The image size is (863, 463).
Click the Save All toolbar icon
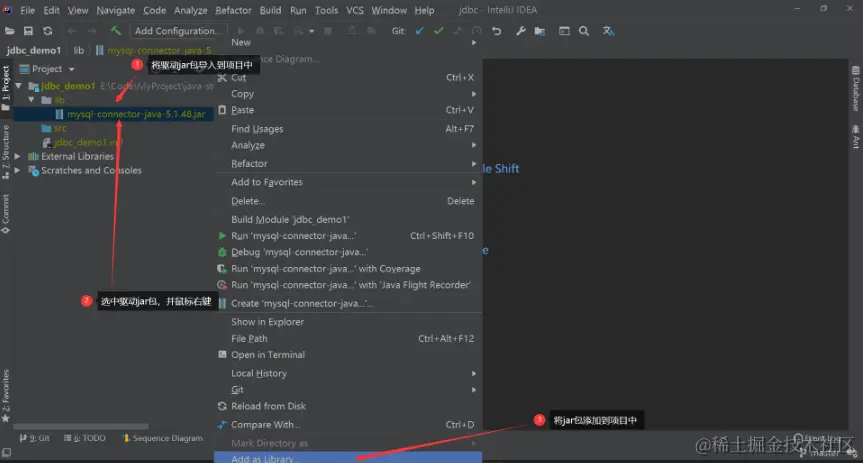[x=28, y=31]
